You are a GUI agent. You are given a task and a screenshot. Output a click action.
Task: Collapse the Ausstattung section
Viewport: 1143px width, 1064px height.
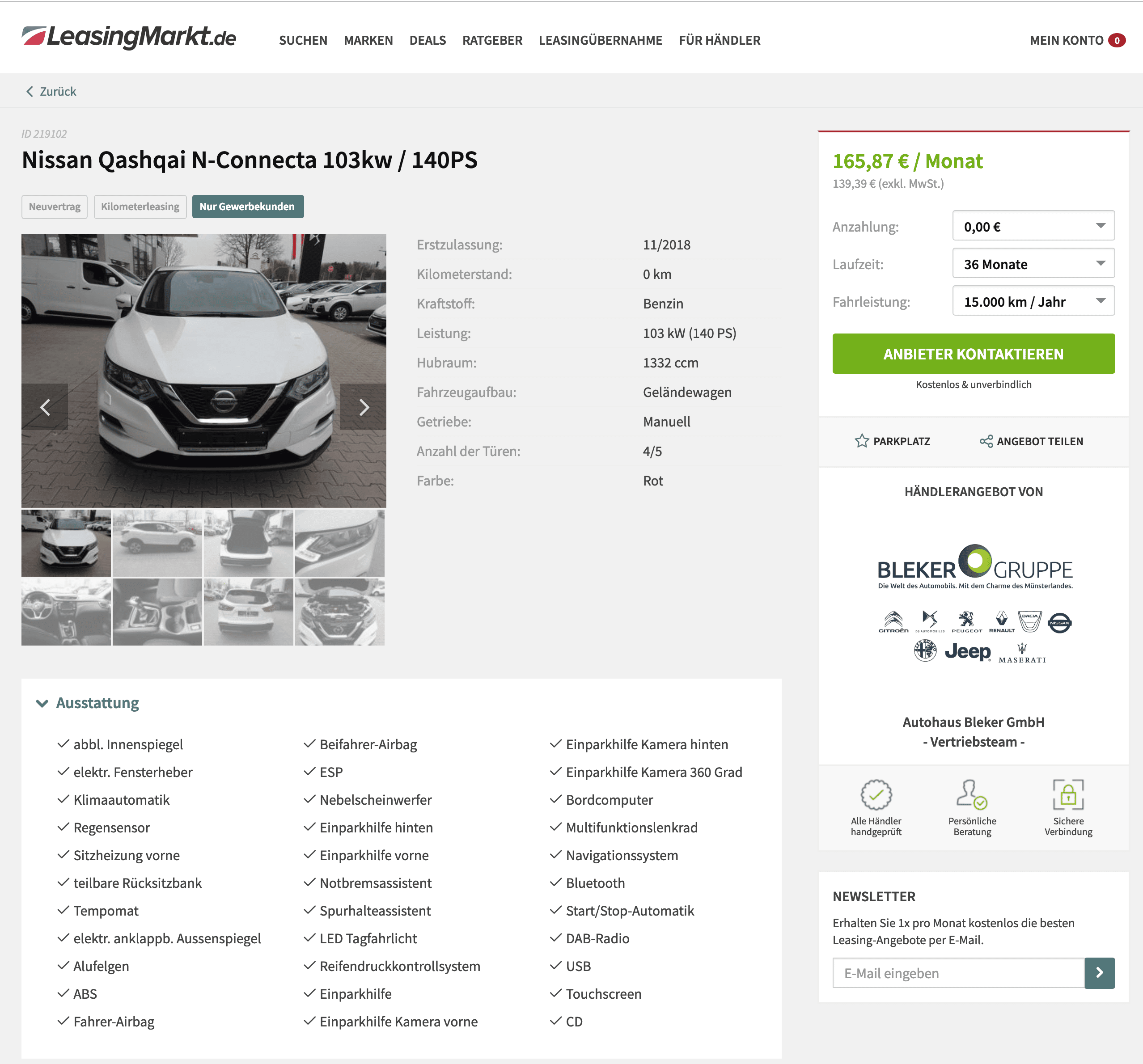(x=88, y=702)
